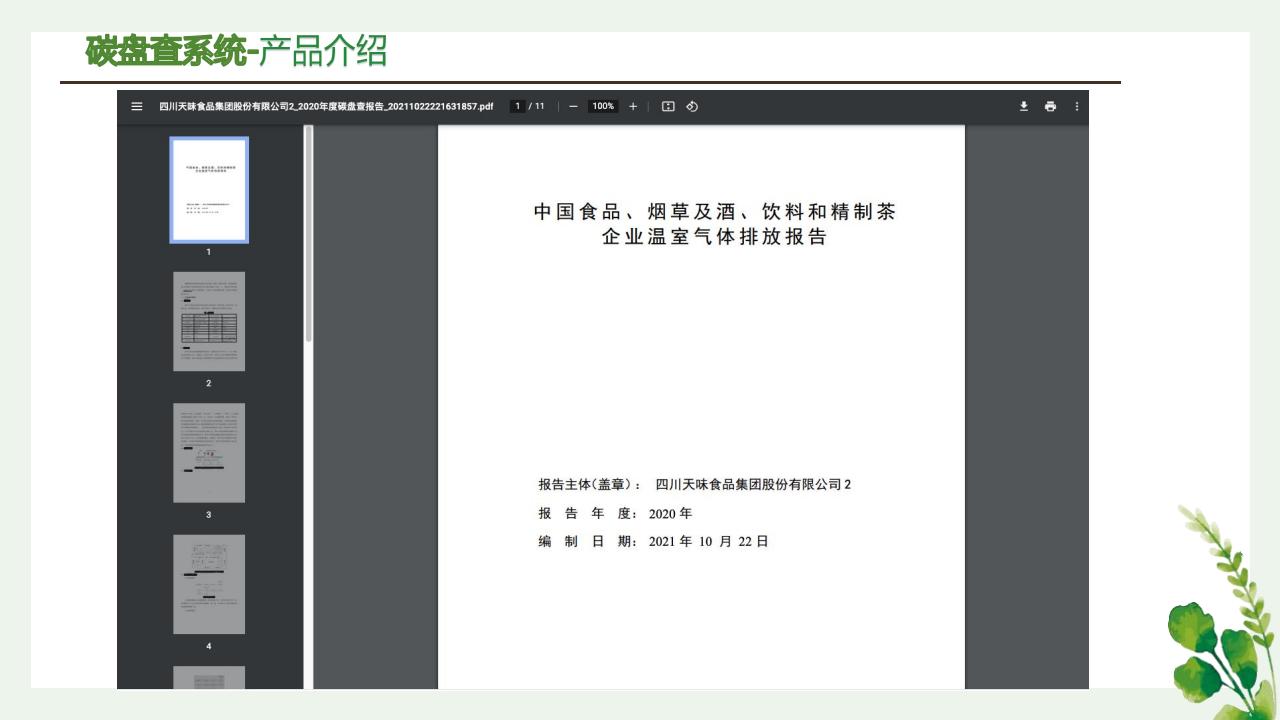Click the fit to page icon

(668, 106)
